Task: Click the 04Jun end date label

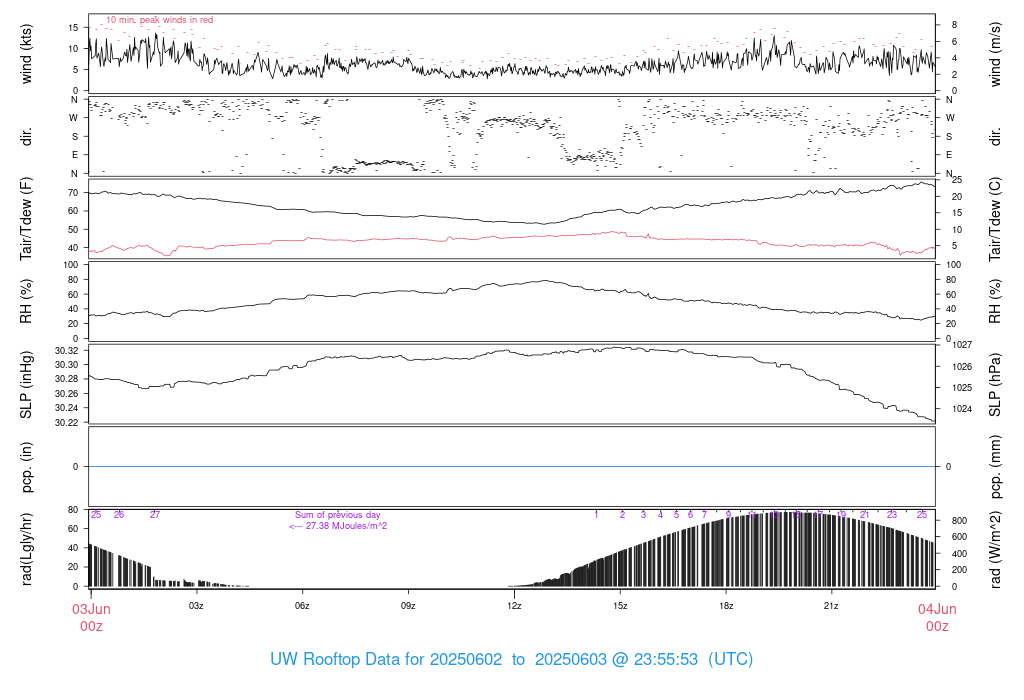Action: 936,609
